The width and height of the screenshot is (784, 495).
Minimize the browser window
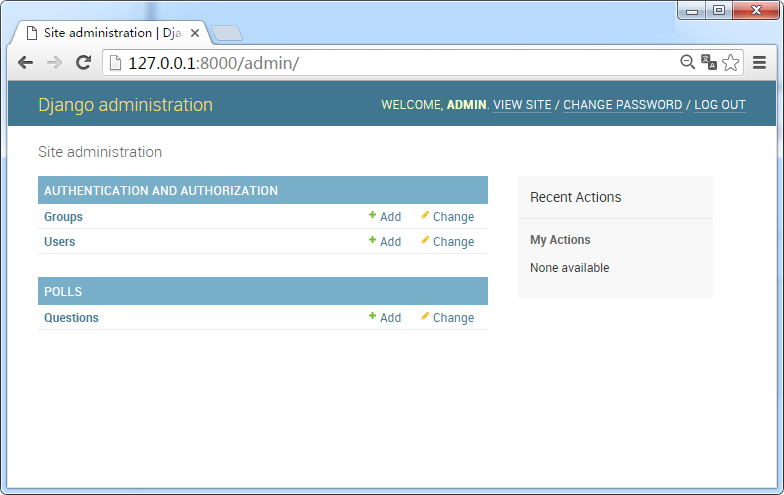click(x=692, y=10)
